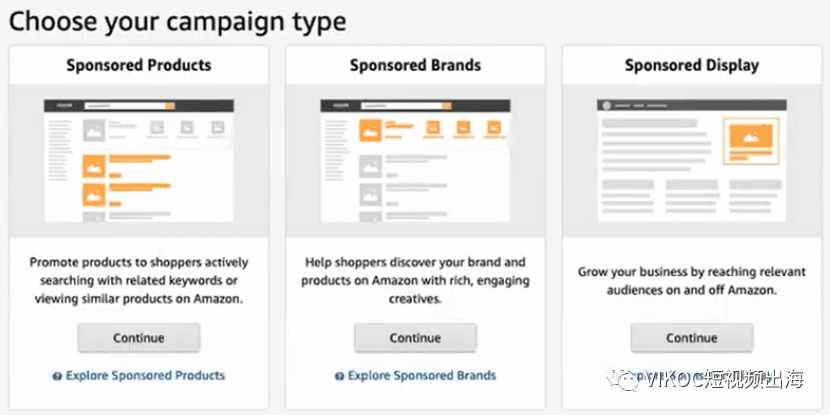Viewport: 830px width, 415px height.
Task: Open the Explore Sponsored Brands link
Action: (x=422, y=376)
